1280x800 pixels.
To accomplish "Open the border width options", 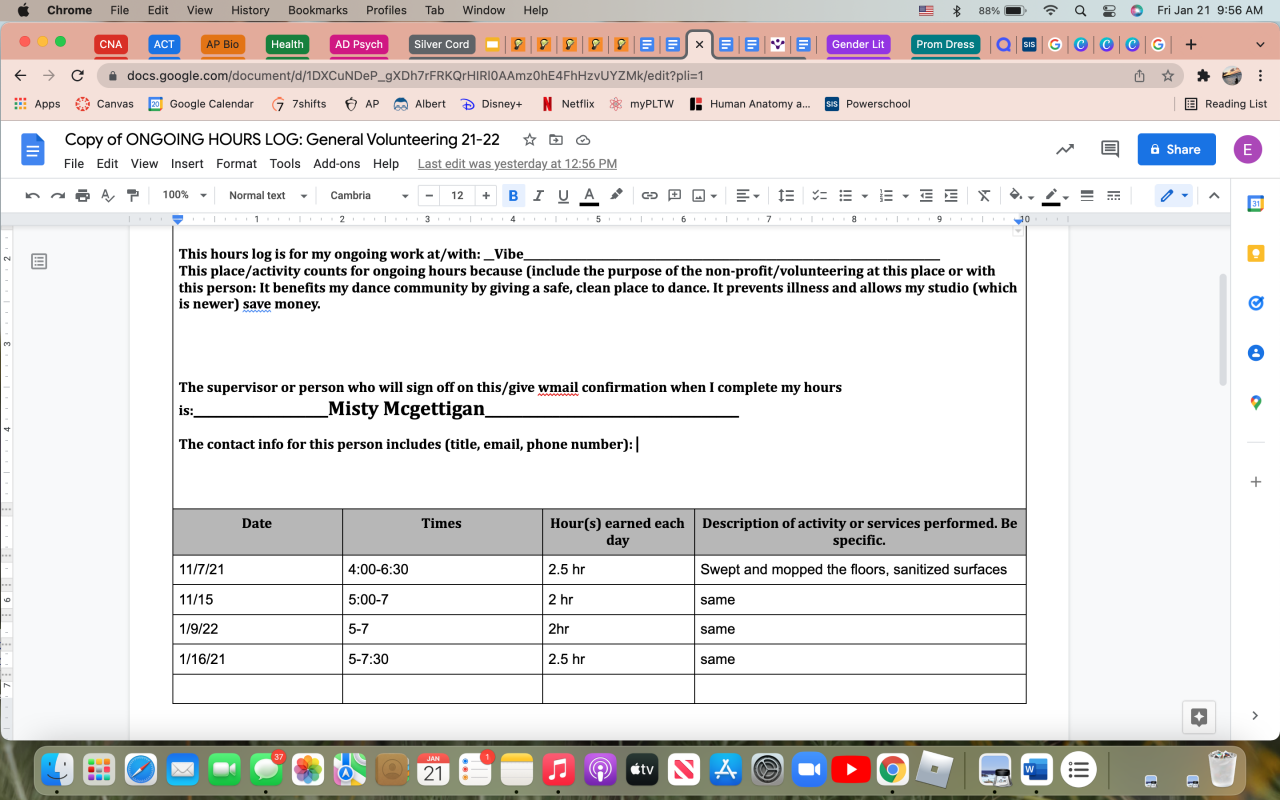I will tap(1088, 195).
